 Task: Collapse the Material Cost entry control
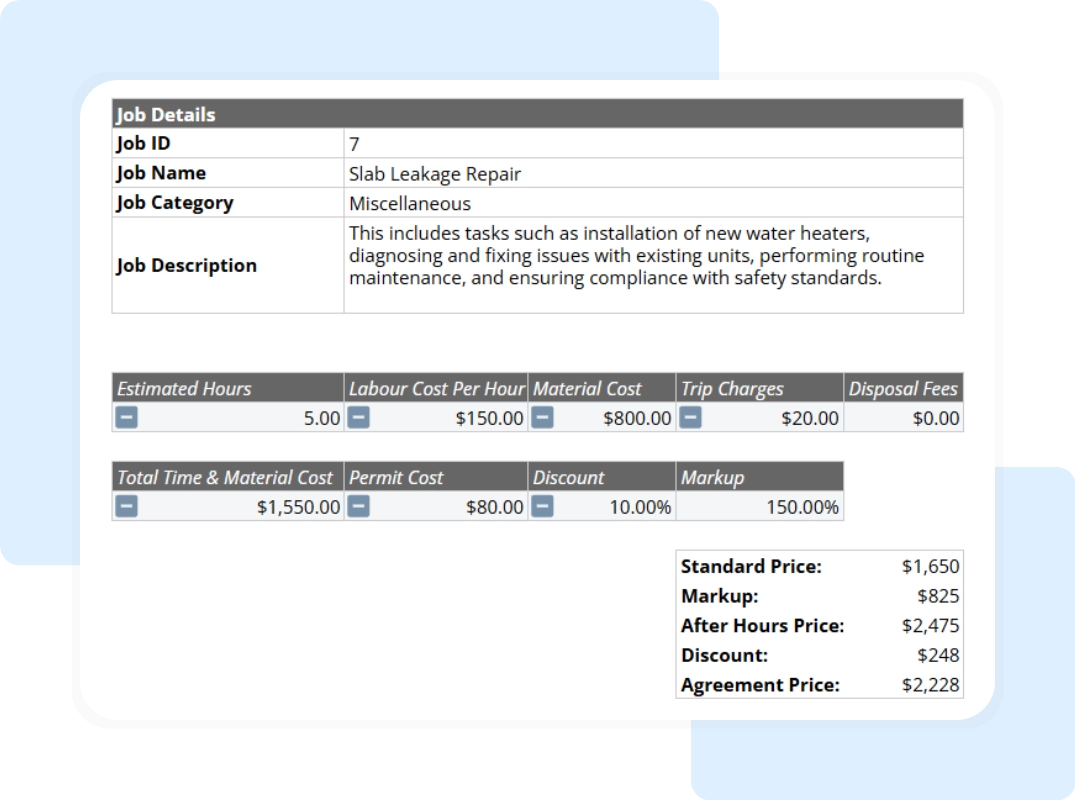click(543, 418)
